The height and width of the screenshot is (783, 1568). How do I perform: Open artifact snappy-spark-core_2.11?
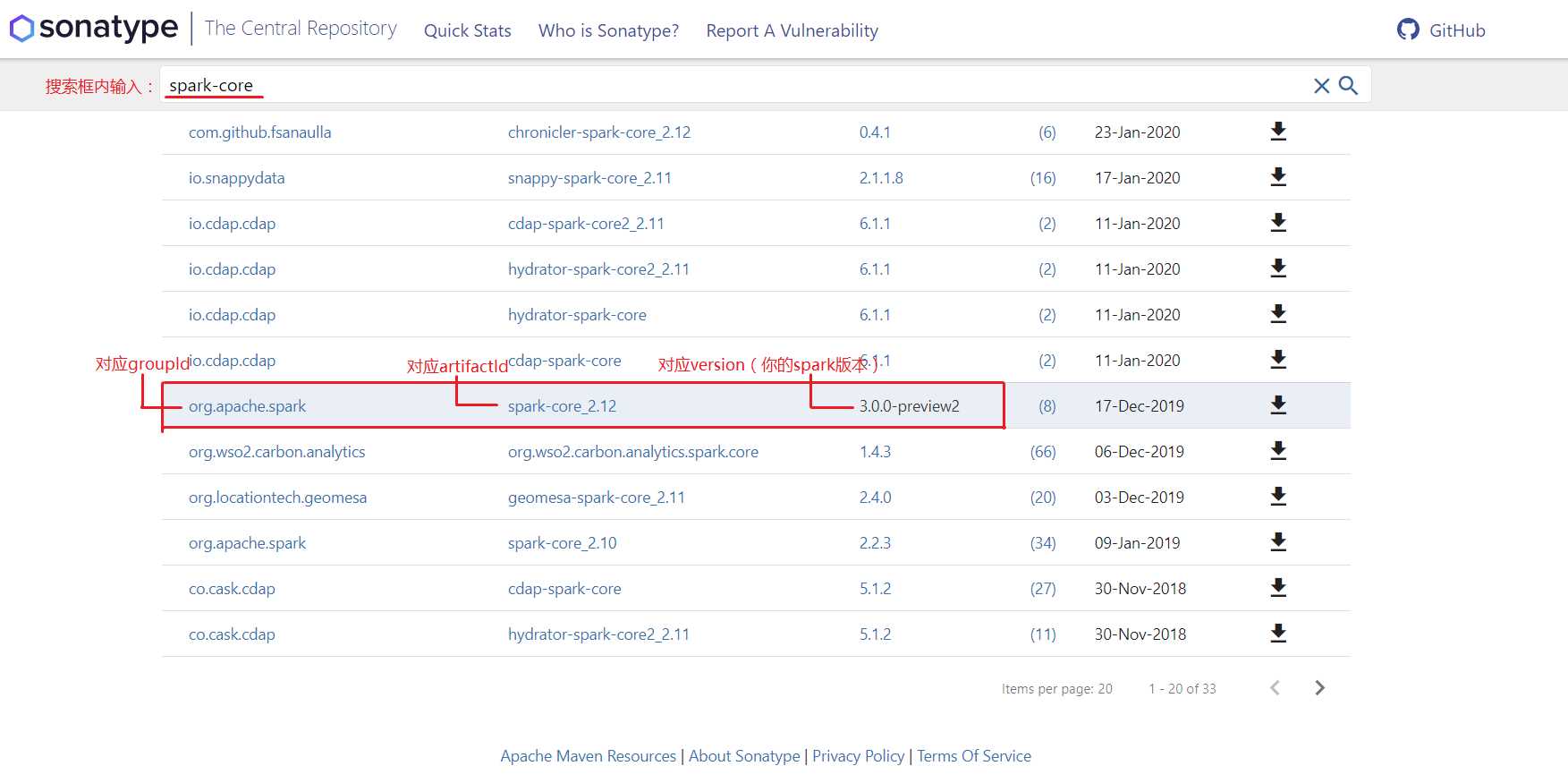click(x=589, y=178)
